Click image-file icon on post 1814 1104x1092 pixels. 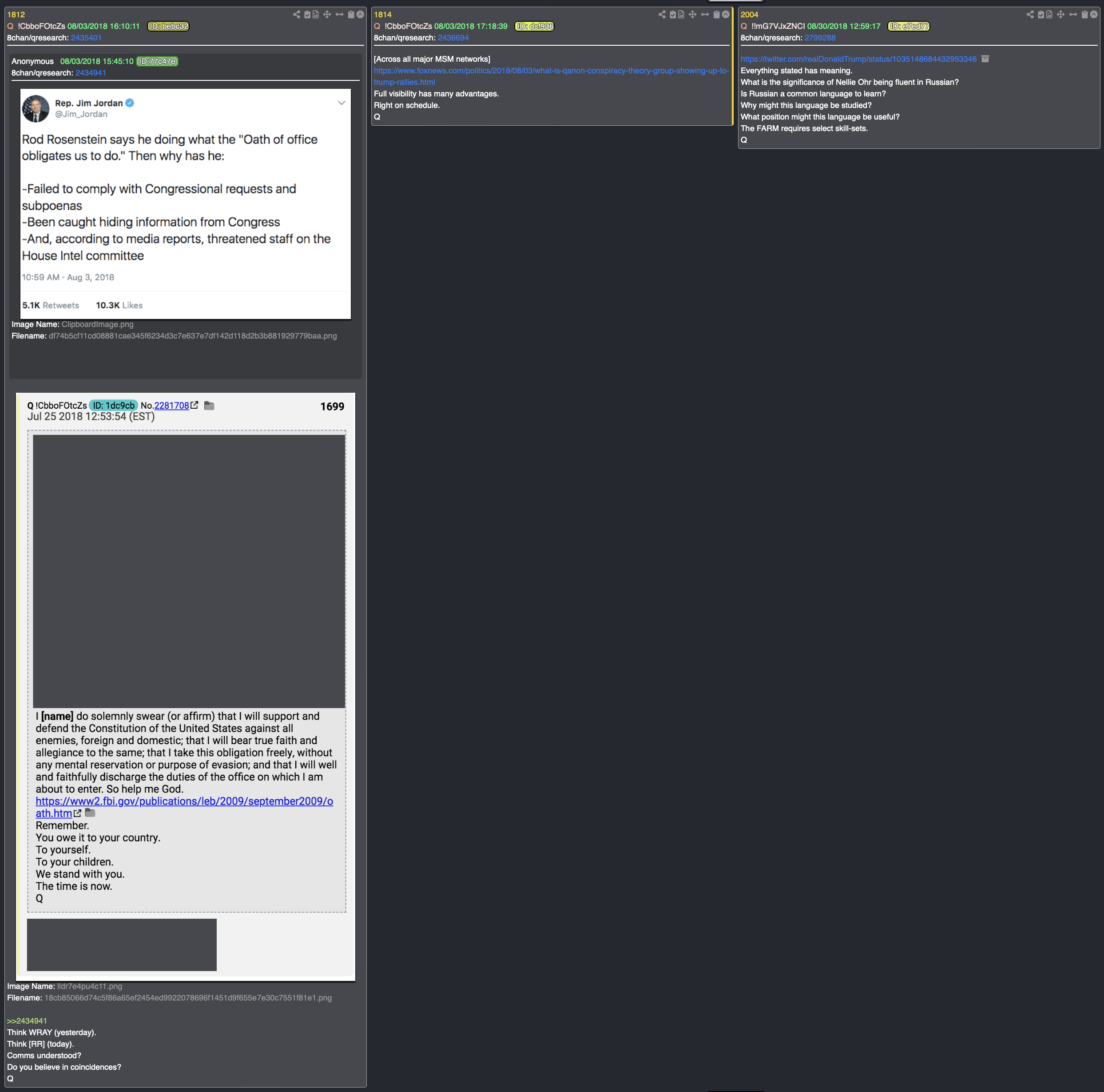(681, 14)
